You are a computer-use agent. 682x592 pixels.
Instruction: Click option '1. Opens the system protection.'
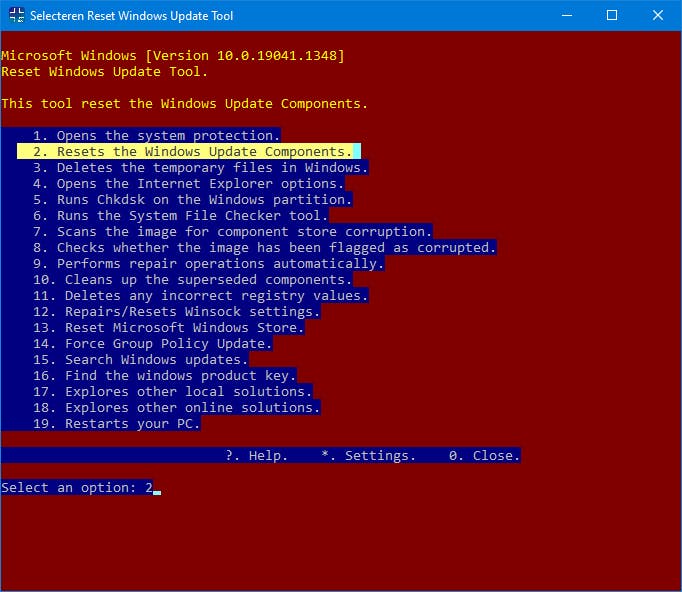pos(157,136)
